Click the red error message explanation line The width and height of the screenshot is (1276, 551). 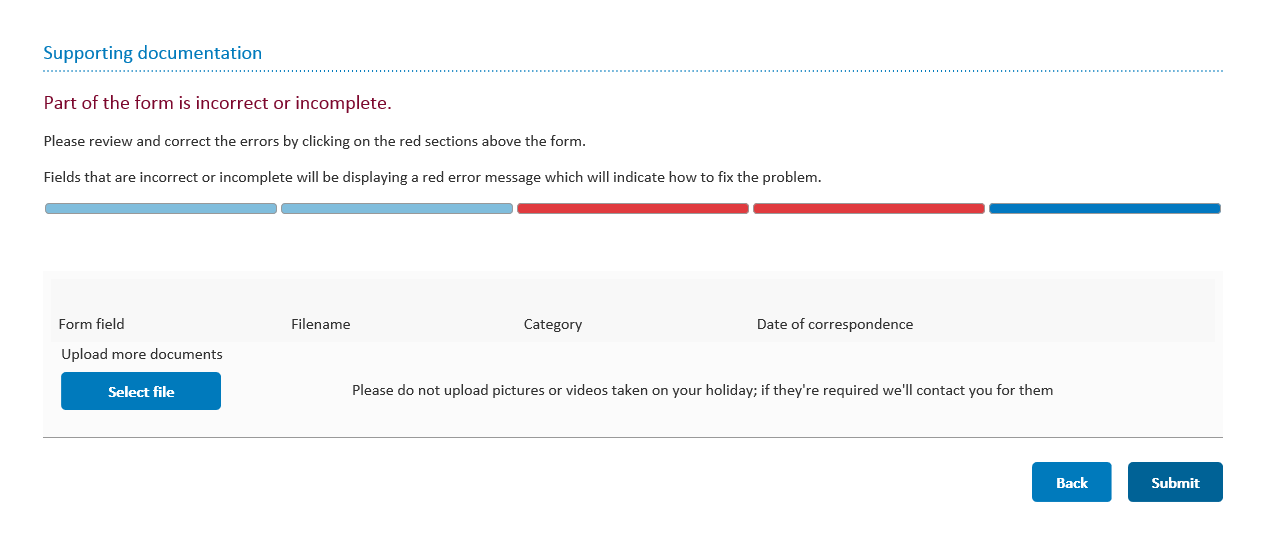click(x=432, y=177)
